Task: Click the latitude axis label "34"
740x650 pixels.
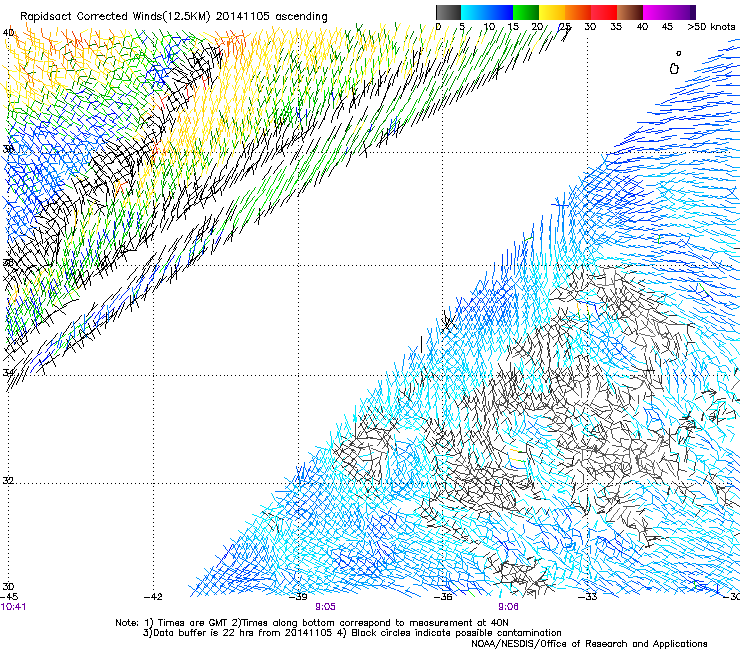Action: tap(8, 373)
